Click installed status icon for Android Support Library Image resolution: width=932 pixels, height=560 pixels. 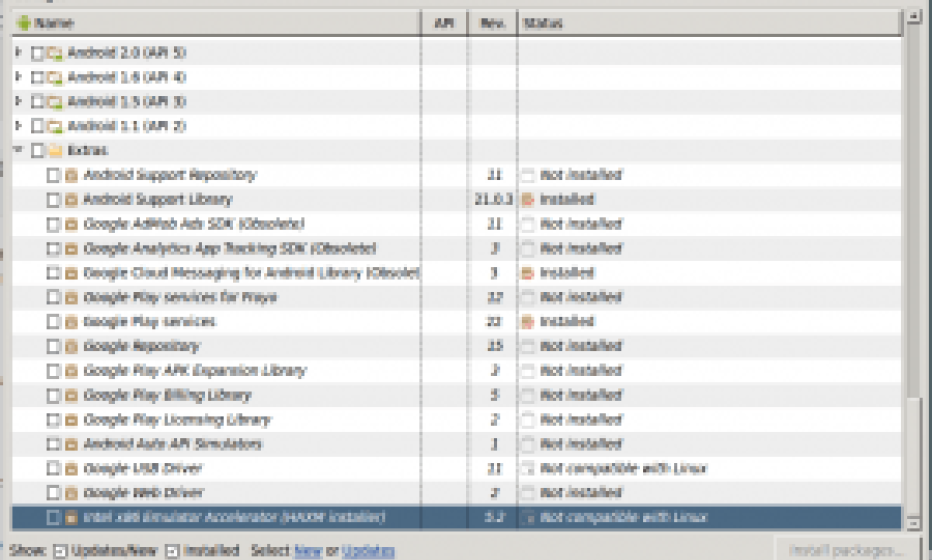[x=528, y=200]
